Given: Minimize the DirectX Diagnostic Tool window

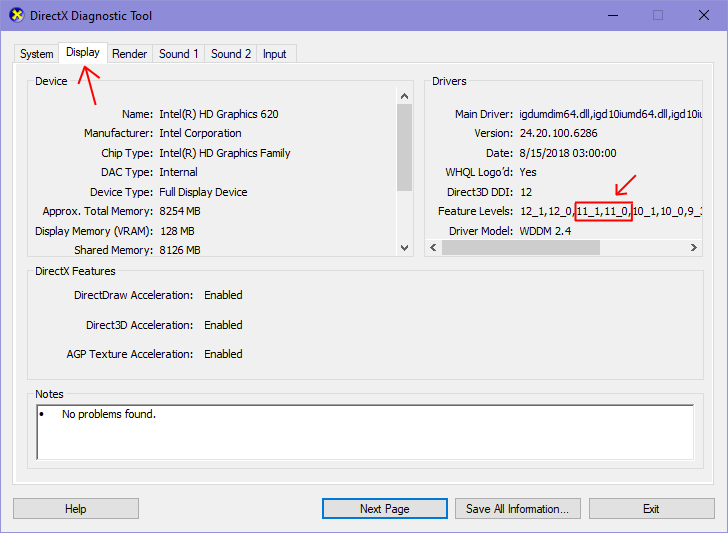Looking at the screenshot, I should coord(613,15).
